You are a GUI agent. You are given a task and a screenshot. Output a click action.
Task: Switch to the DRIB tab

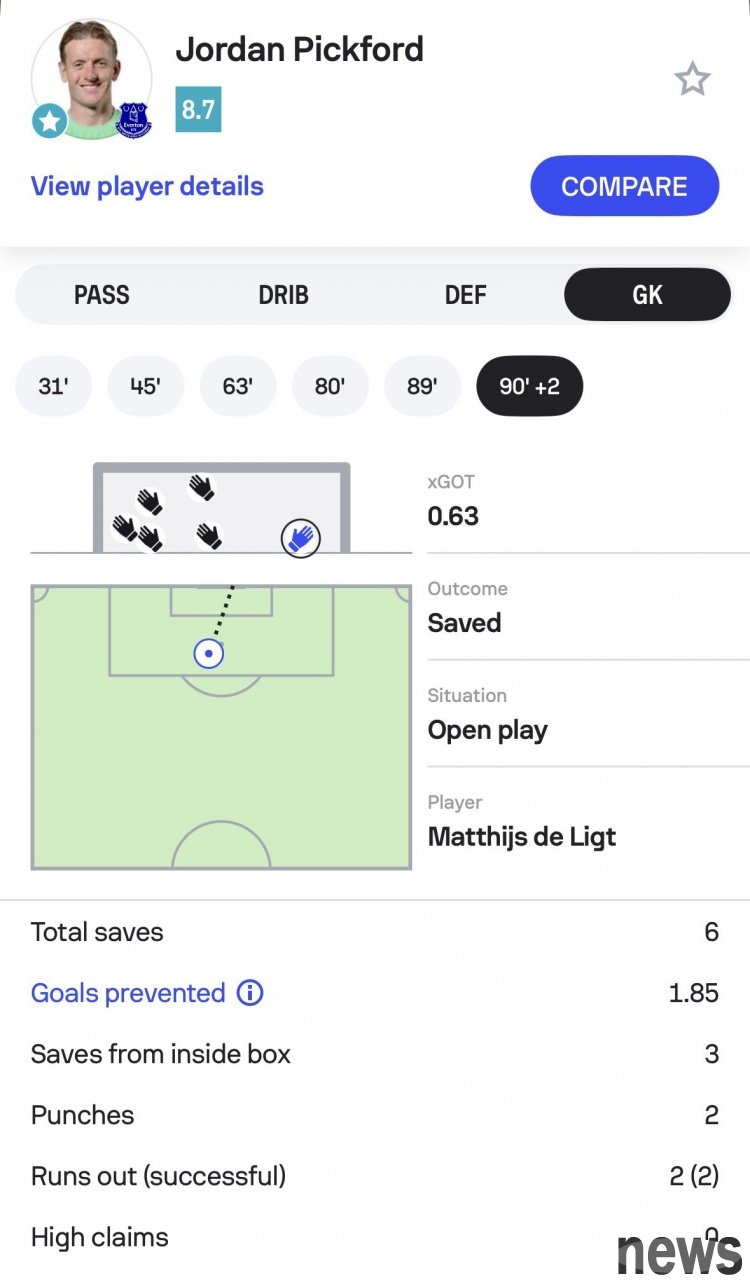[x=284, y=295]
